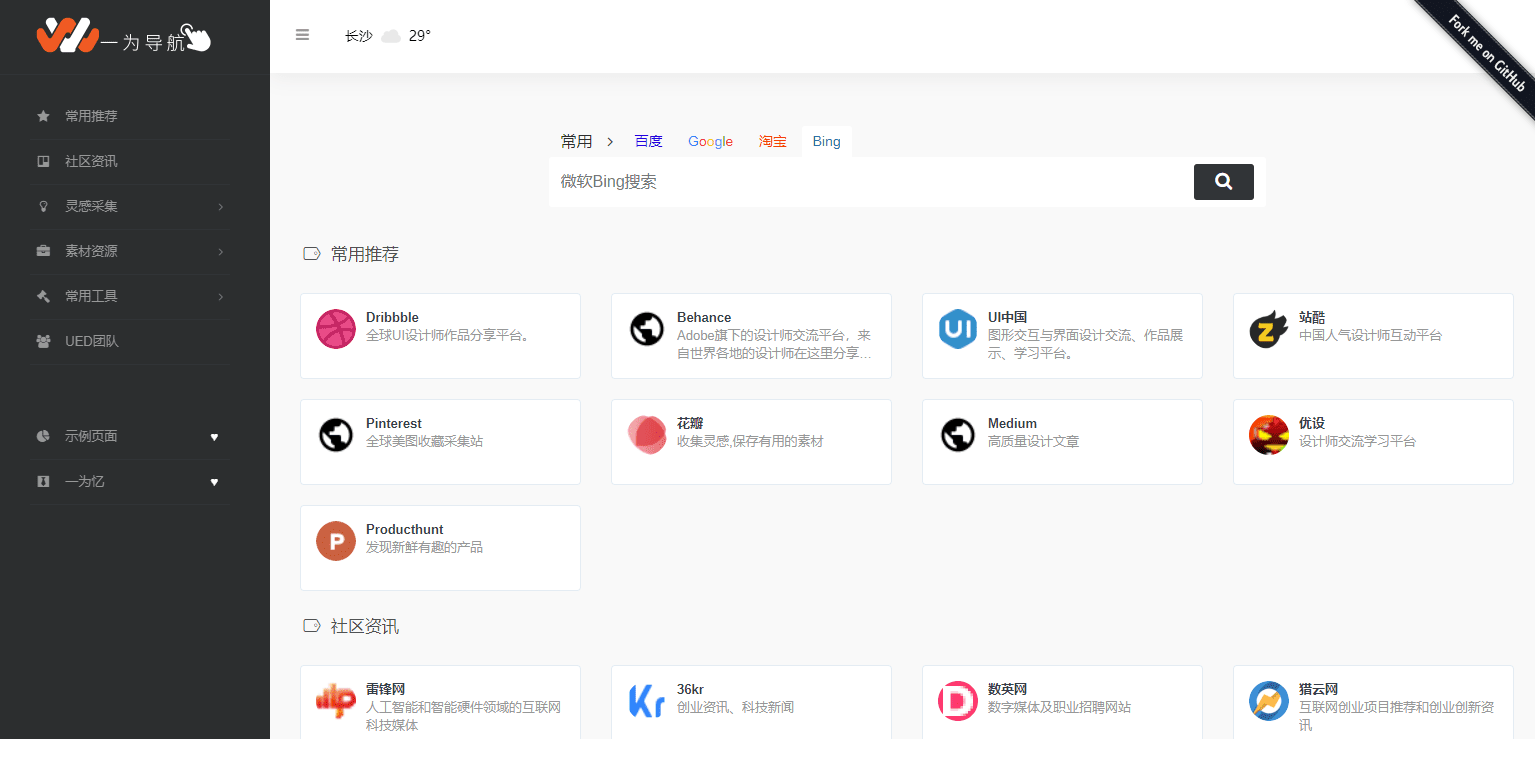The width and height of the screenshot is (1535, 762).
Task: Click the cloud weather icon
Action: [391, 36]
